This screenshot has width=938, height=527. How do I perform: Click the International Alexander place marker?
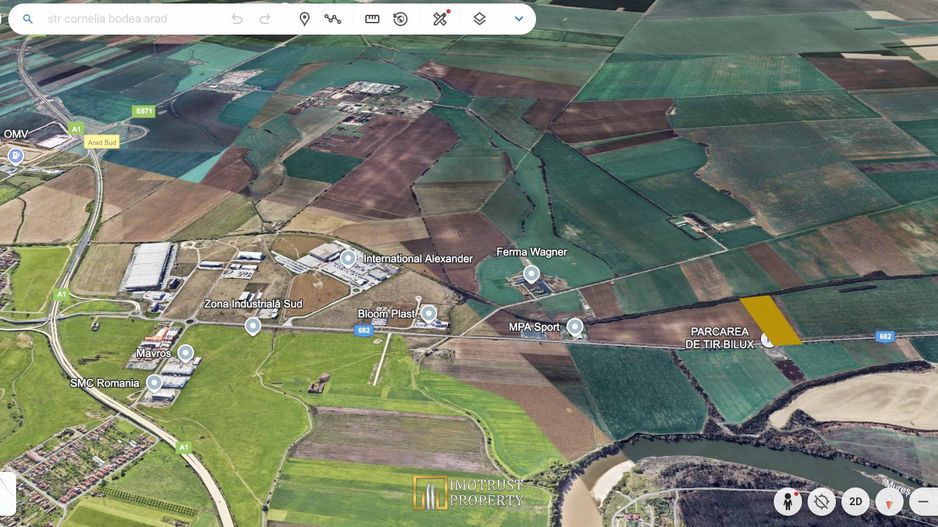[348, 258]
